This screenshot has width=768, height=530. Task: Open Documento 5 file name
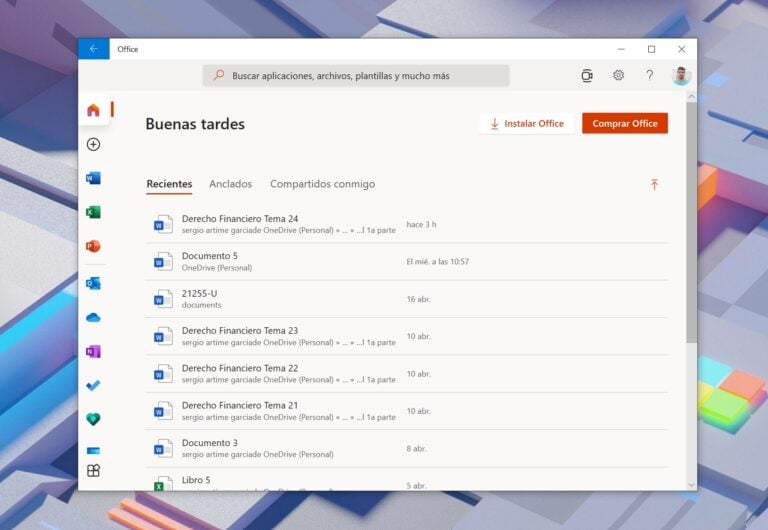[x=210, y=256]
